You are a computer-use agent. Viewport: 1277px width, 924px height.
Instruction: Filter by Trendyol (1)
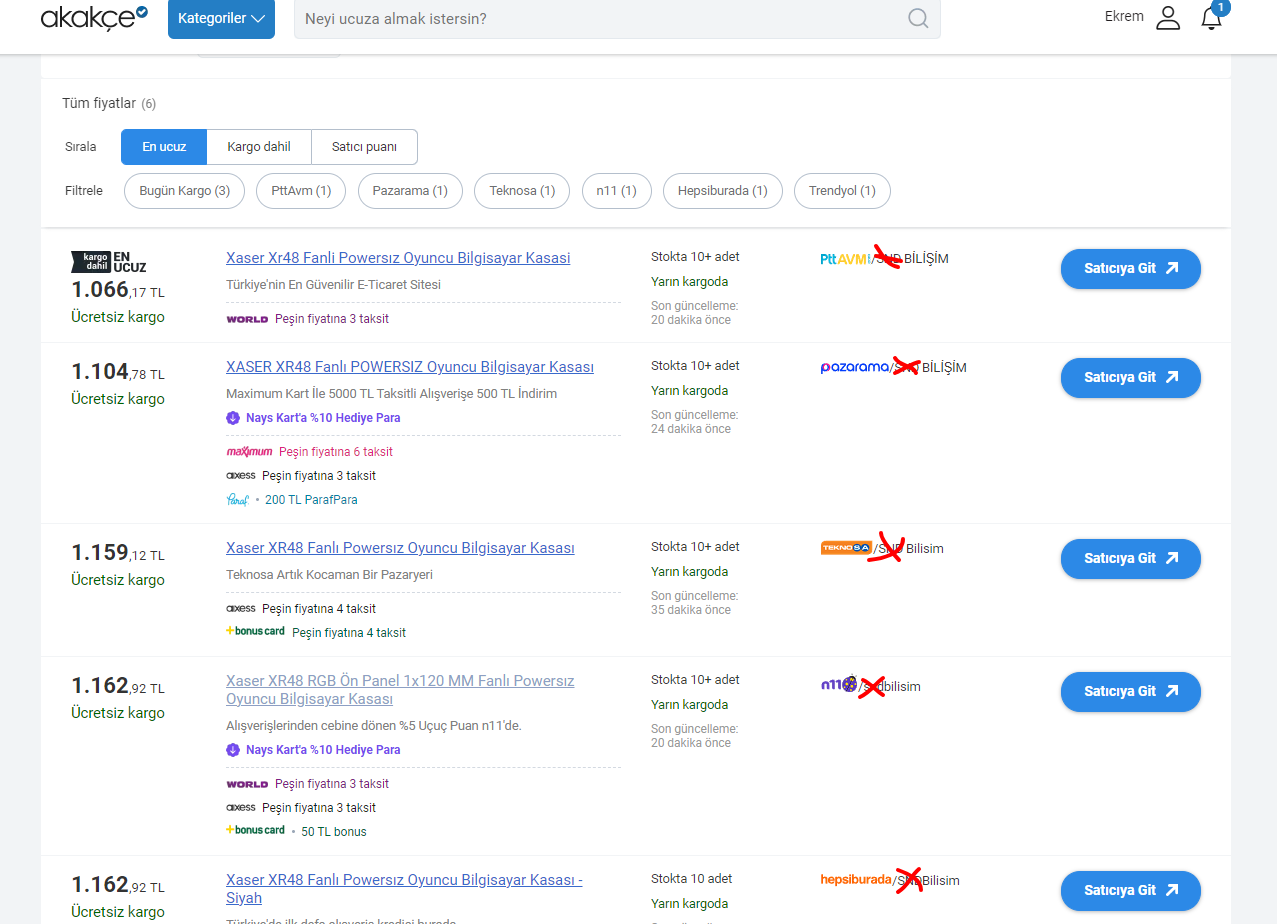click(842, 191)
